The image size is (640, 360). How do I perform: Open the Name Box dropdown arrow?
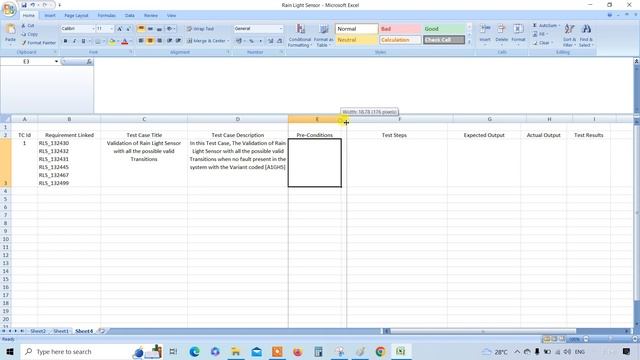point(56,61)
